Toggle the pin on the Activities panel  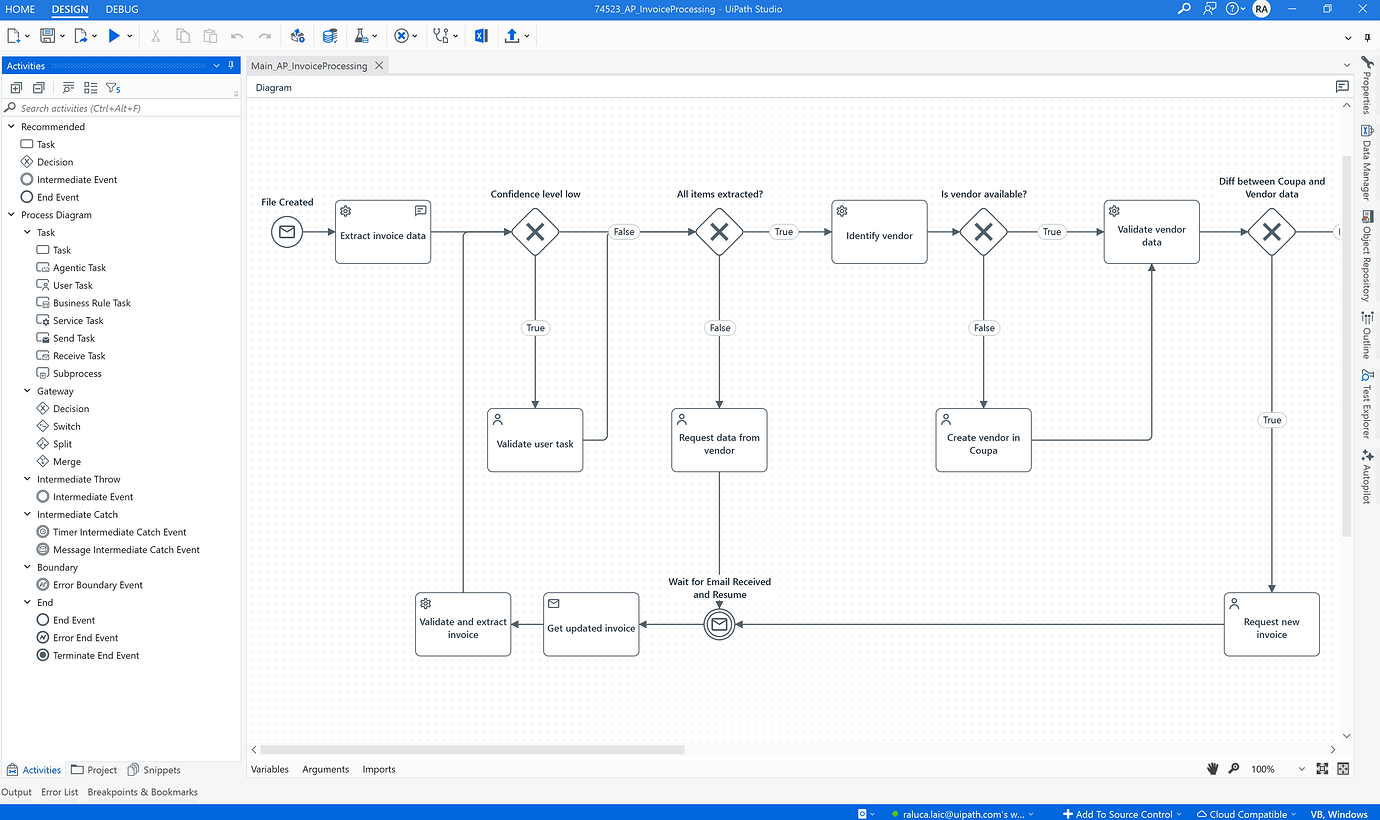coord(230,65)
